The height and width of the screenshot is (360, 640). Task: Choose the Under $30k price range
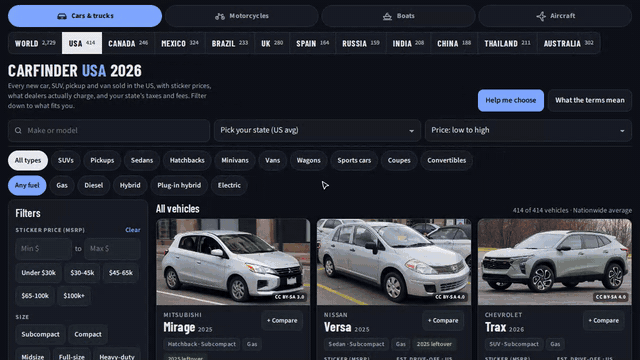click(x=38, y=273)
